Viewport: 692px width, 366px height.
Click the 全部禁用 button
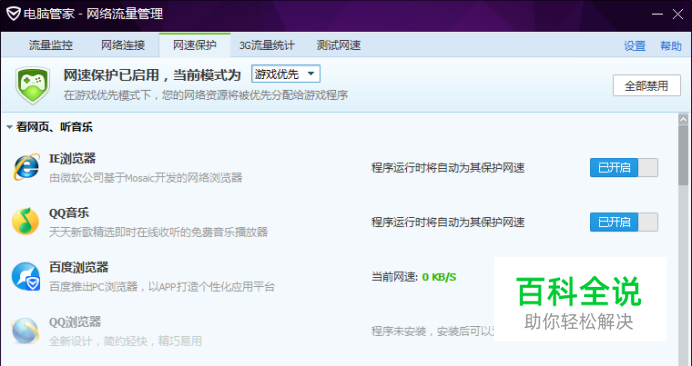[647, 86]
